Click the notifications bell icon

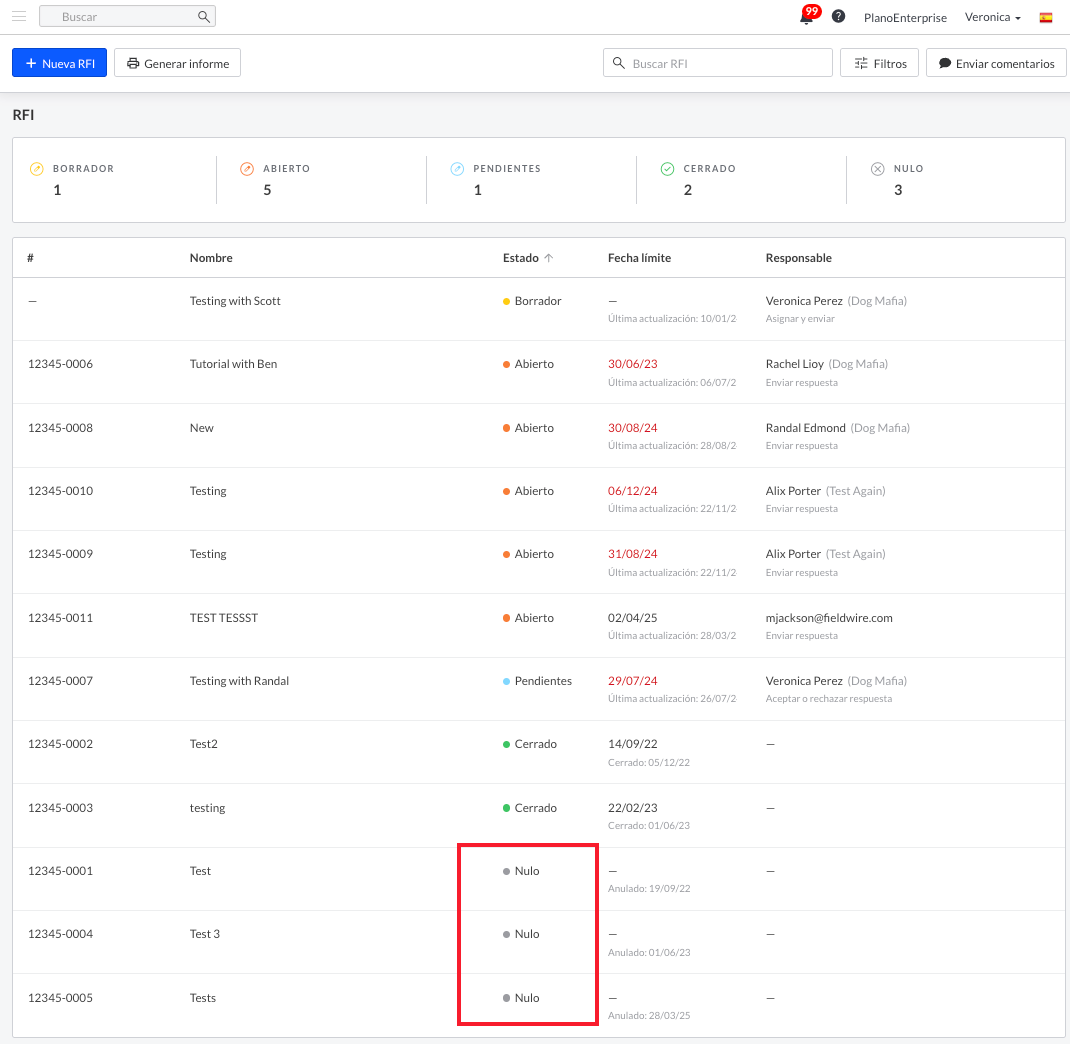[x=806, y=17]
